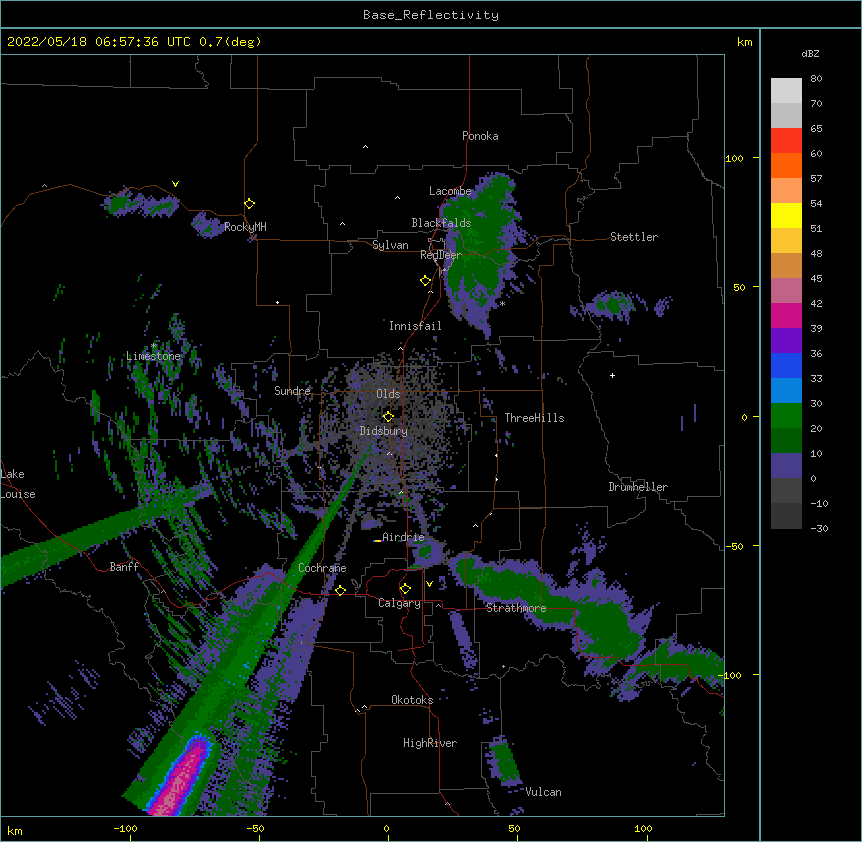This screenshot has height=842, width=862.
Task: Click the yellow marker south of Cochrane
Action: pyautogui.click(x=340, y=590)
